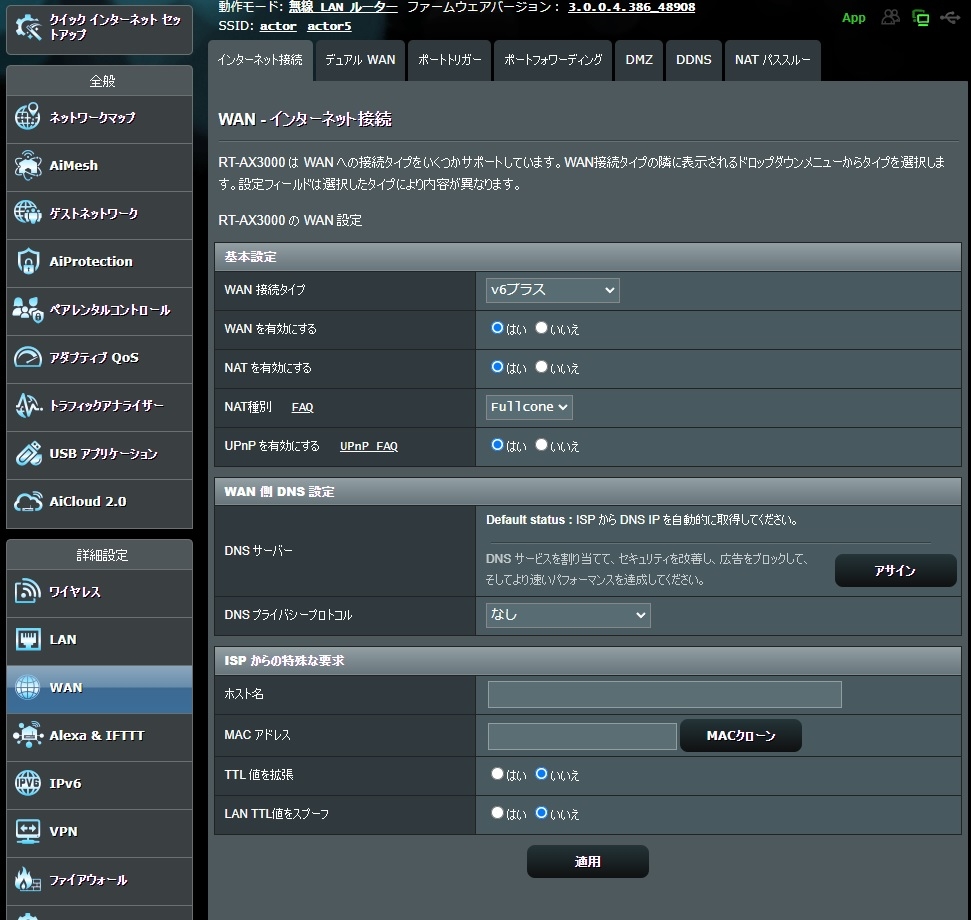This screenshot has width=971, height=920.
Task: Open the NAT種別 FAQ link
Action: [302, 407]
